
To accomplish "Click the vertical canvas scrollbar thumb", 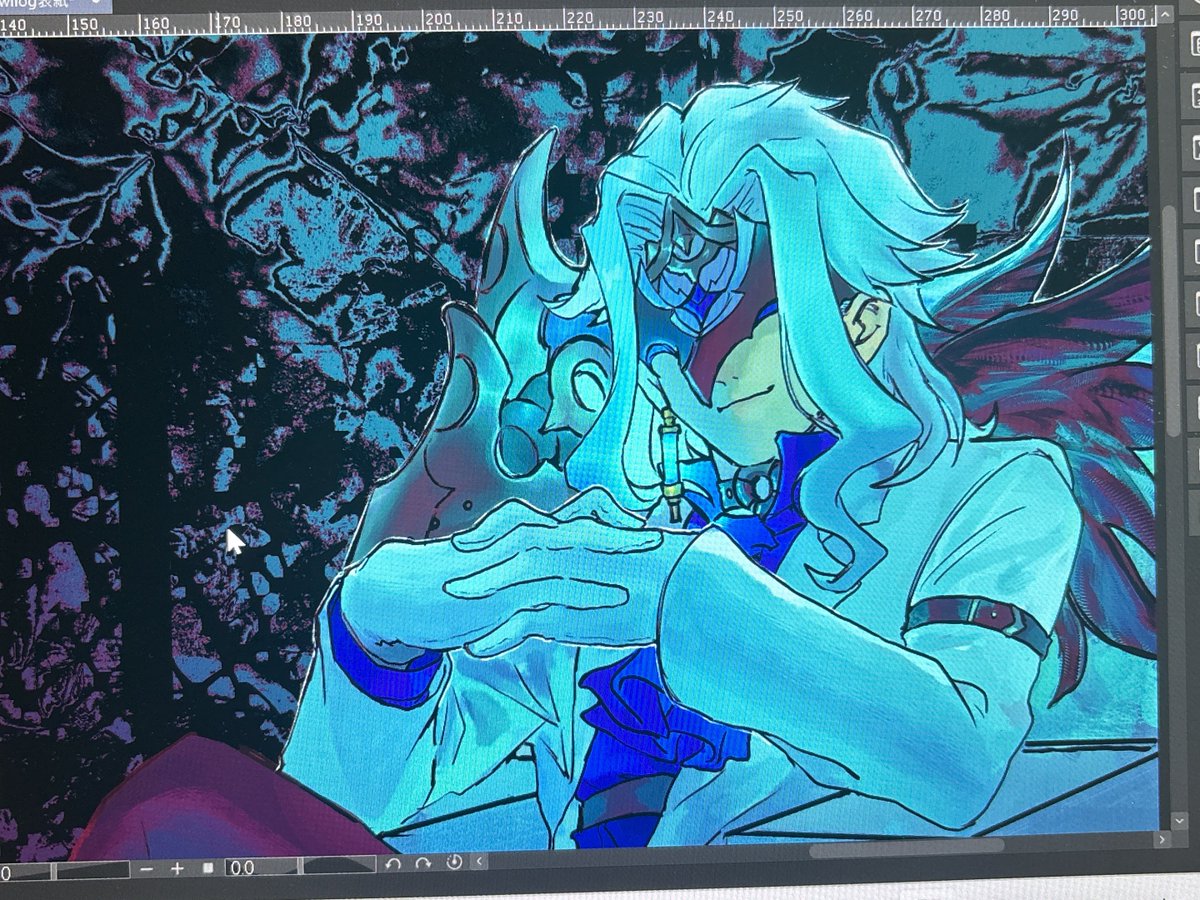I will pos(1171,320).
